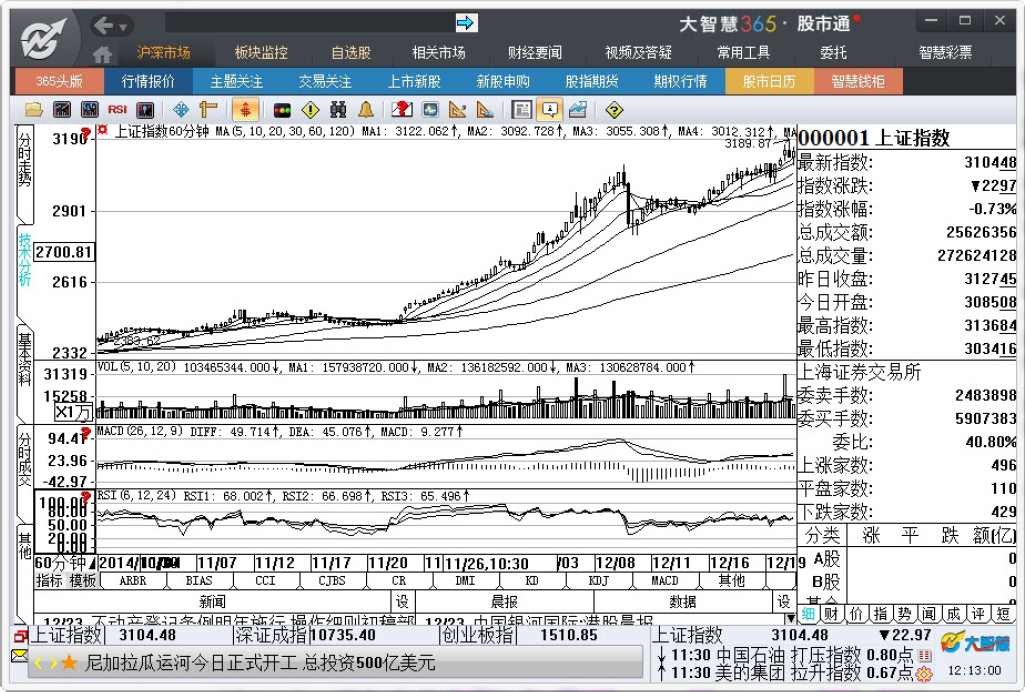The width and height of the screenshot is (1025, 692).
Task: Click the red flag with question mark icon
Action: pyautogui.click(x=401, y=110)
